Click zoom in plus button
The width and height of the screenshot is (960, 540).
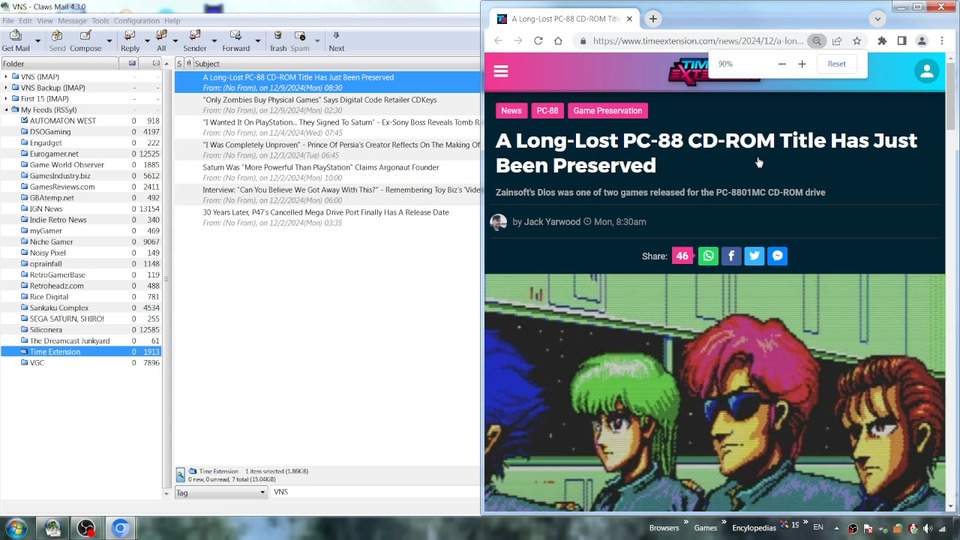pos(802,64)
